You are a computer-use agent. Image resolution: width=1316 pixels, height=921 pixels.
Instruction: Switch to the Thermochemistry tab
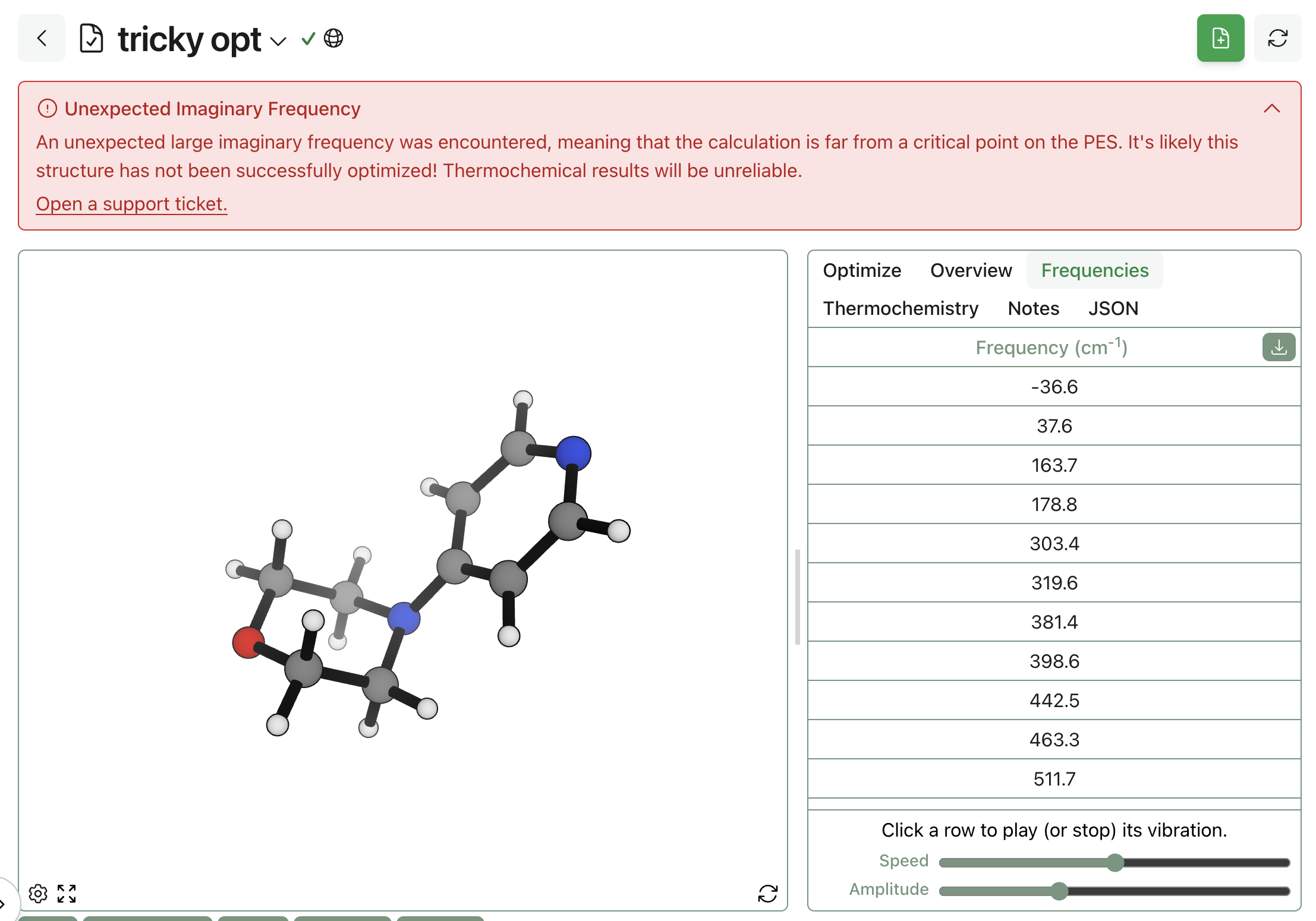click(x=901, y=308)
